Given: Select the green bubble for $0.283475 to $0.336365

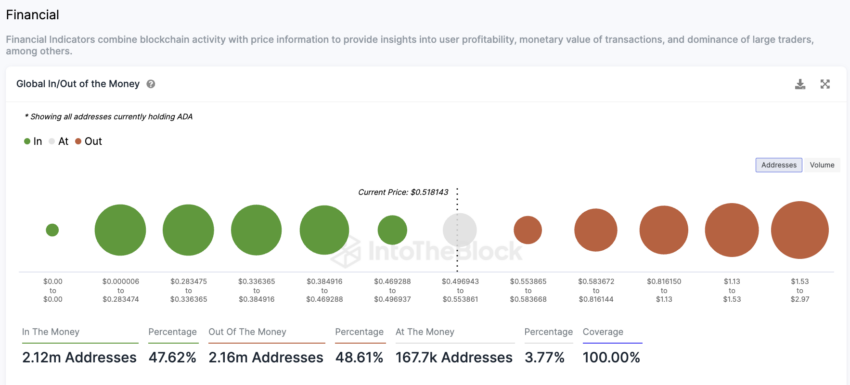Looking at the screenshot, I should pyautogui.click(x=188, y=230).
